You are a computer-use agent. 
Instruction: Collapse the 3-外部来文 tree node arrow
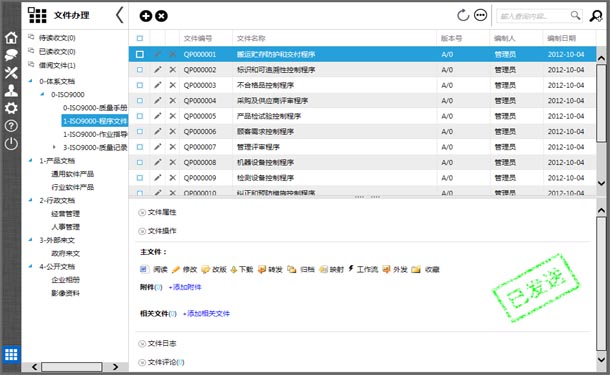click(x=30, y=240)
